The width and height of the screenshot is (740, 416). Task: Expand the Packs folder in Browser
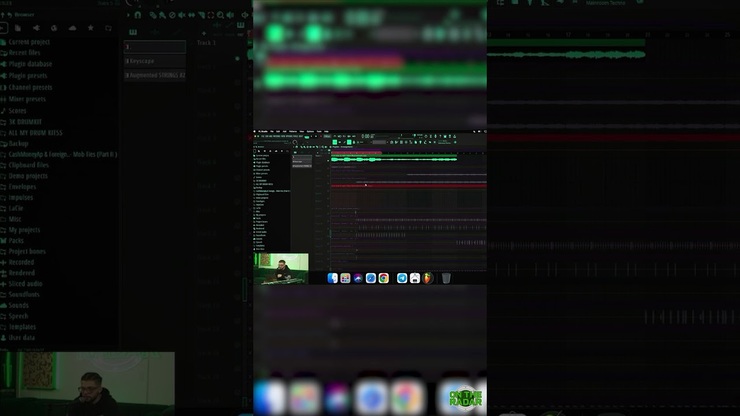(16, 241)
